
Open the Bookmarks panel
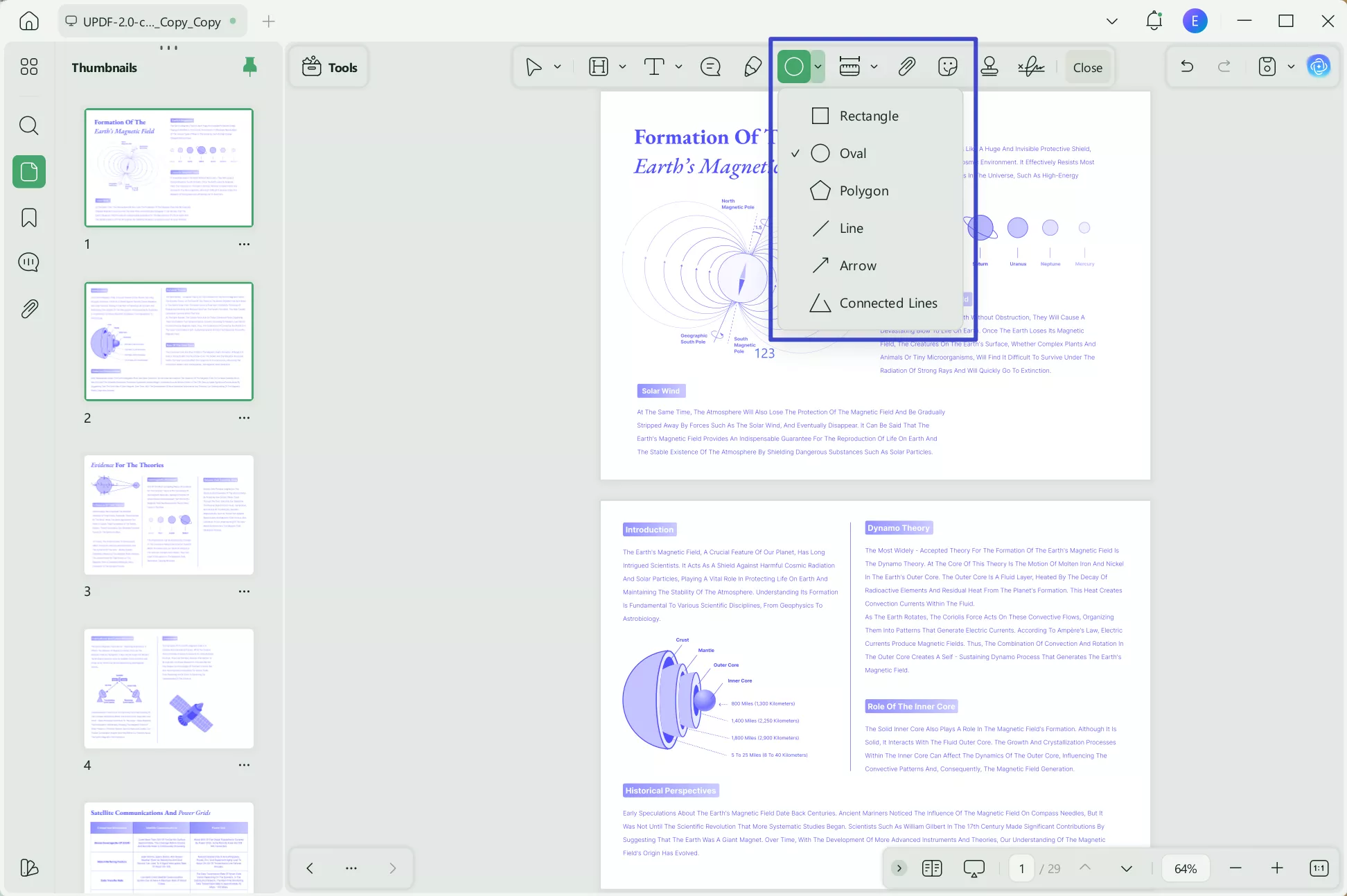28,218
